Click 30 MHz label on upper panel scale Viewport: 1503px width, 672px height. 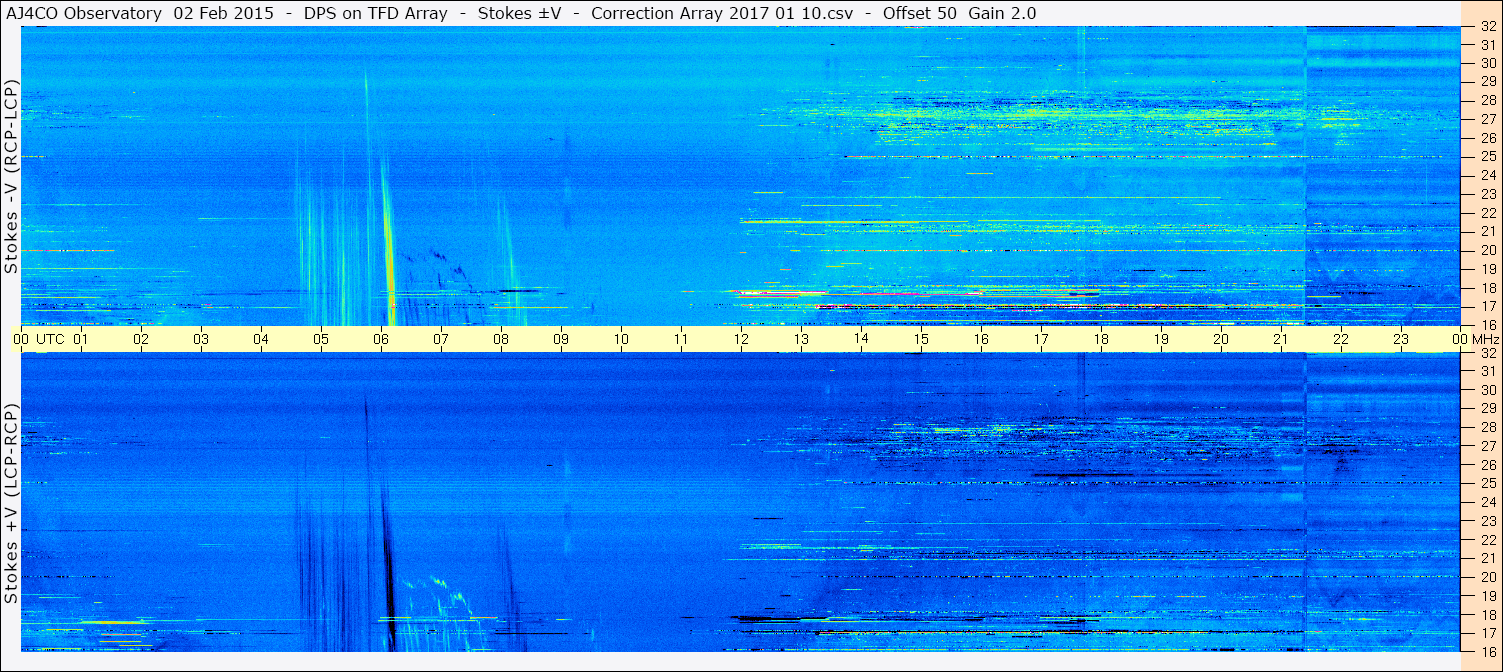click(1487, 62)
